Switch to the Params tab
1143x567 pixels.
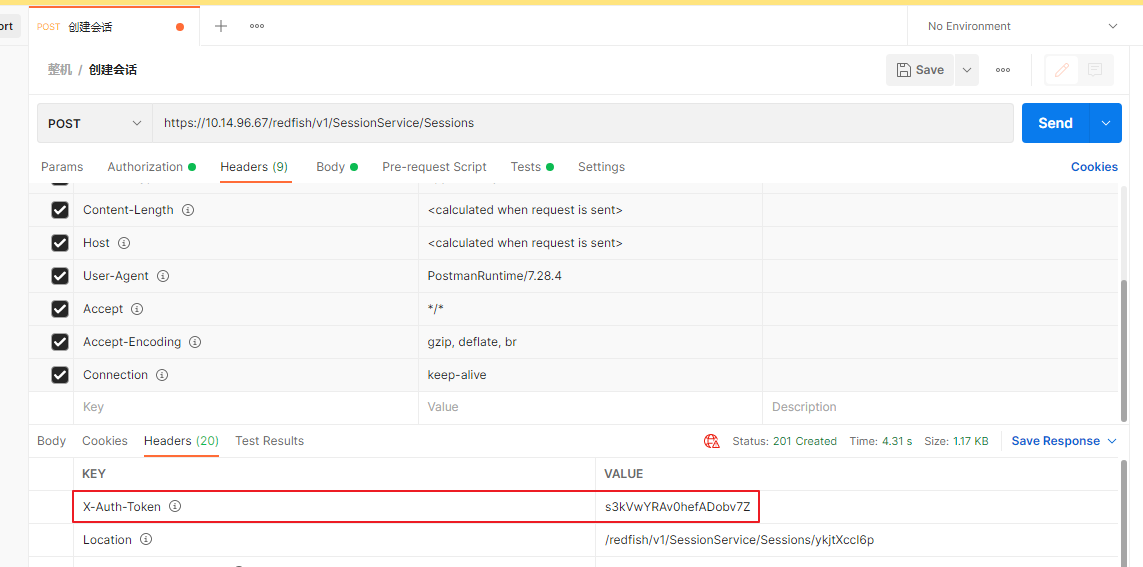point(62,167)
